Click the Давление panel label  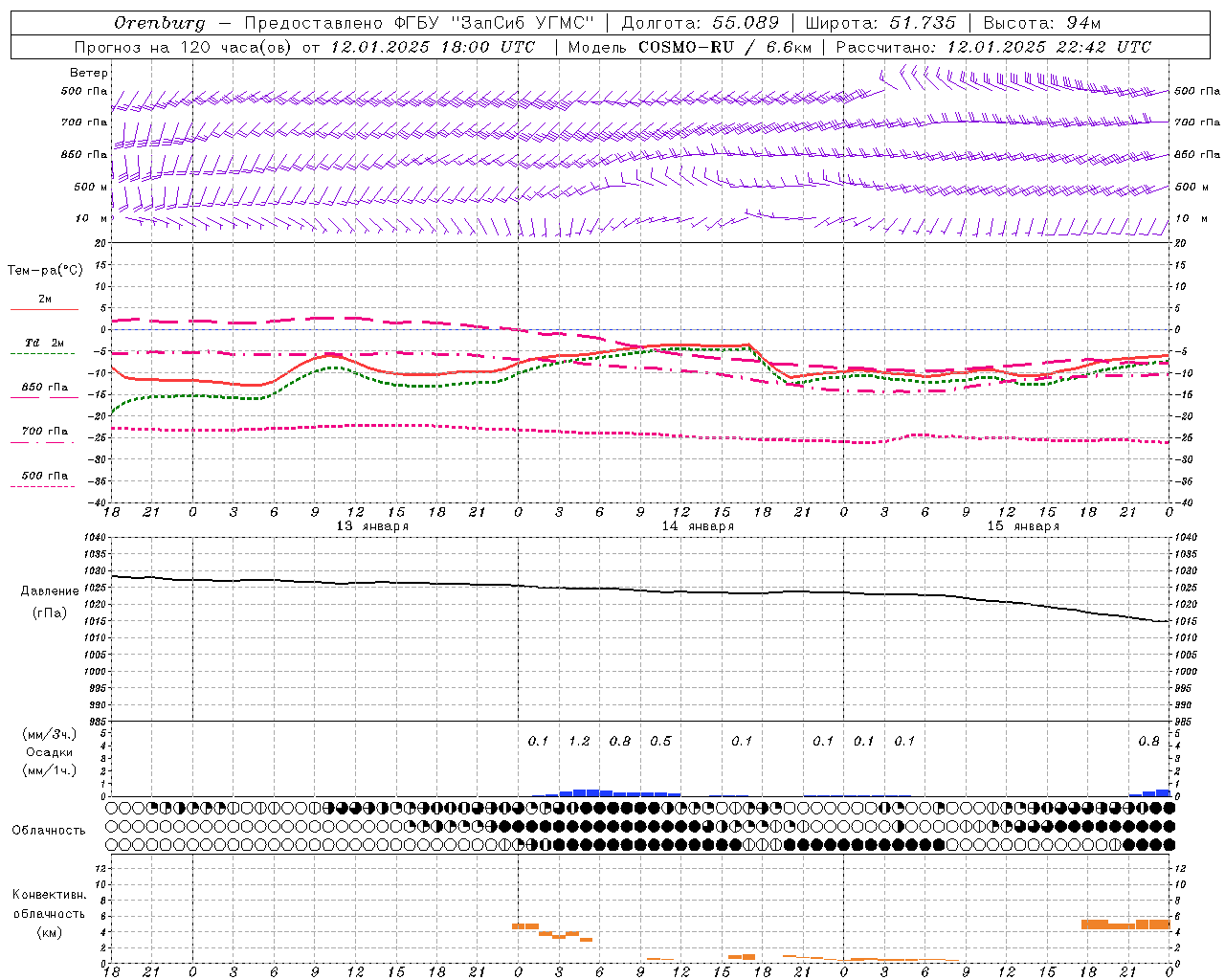[x=50, y=591]
